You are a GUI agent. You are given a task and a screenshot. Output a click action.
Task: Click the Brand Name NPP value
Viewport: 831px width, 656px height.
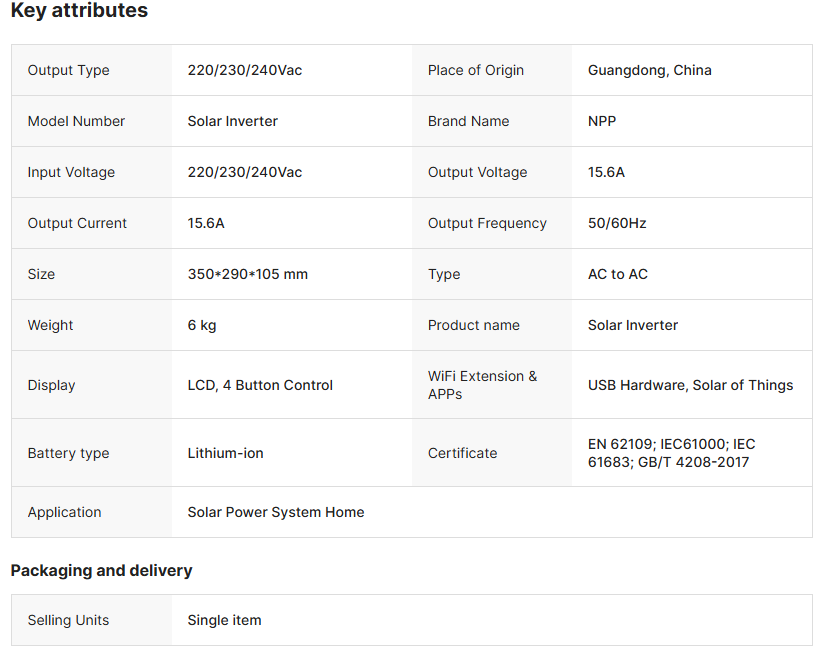tap(602, 121)
